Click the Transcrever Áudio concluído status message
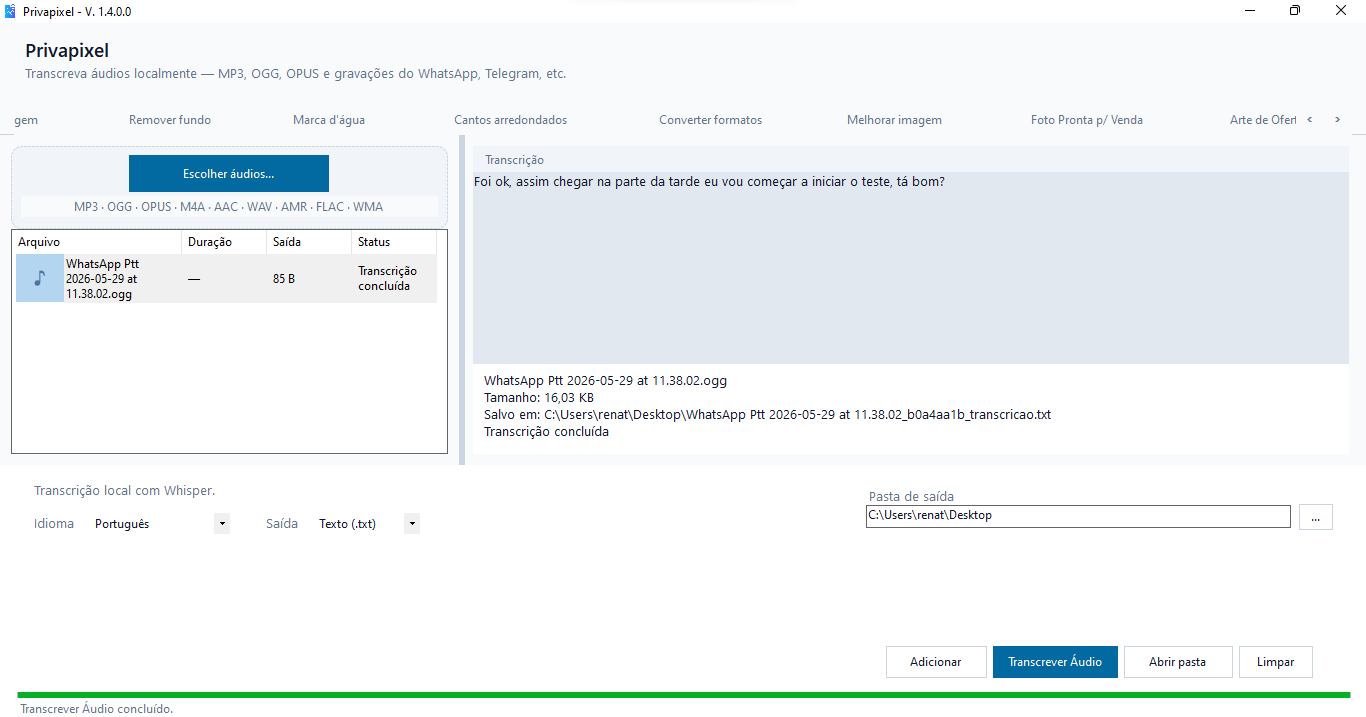The height and width of the screenshot is (717, 1366). [x=97, y=709]
